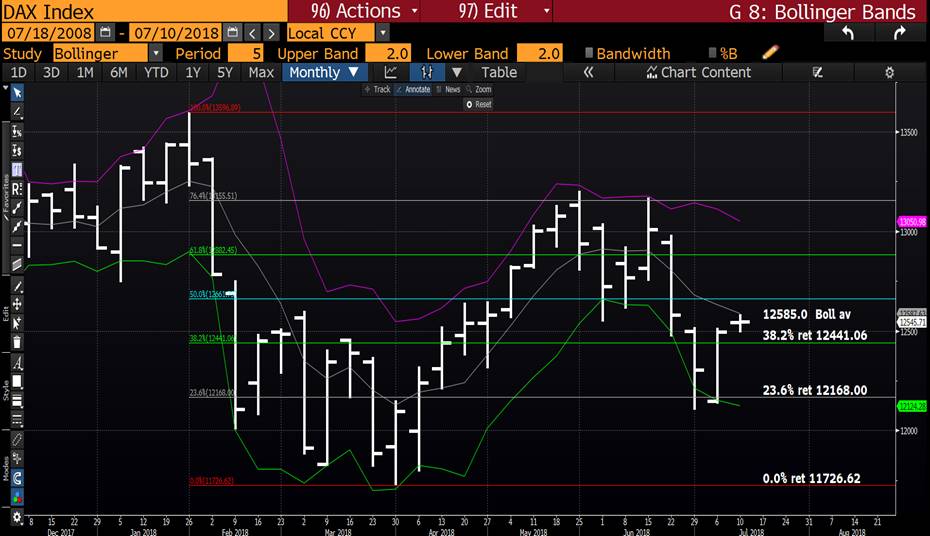Toggle the Zoom option on the chart
Image resolution: width=930 pixels, height=536 pixels.
479,90
